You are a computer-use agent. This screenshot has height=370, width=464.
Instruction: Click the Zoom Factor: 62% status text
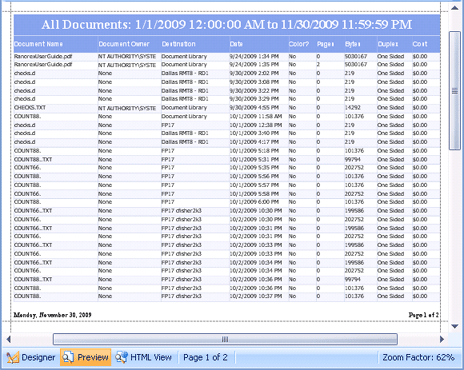(x=418, y=357)
